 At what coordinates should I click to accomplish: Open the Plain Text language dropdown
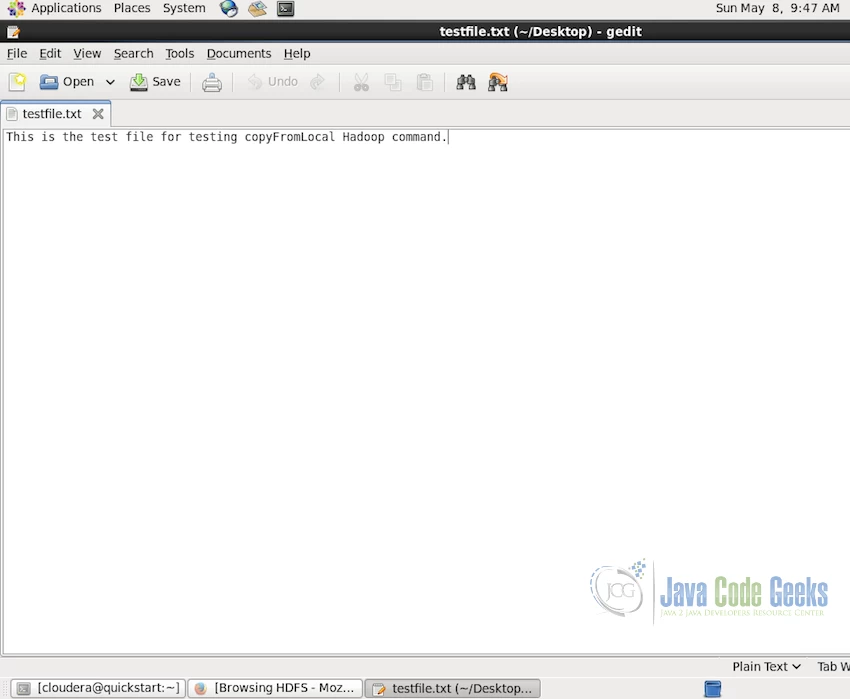pos(766,667)
